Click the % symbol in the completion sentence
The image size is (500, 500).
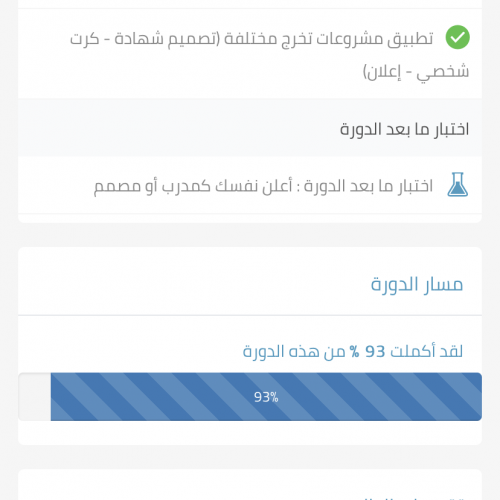pyautogui.click(x=354, y=351)
